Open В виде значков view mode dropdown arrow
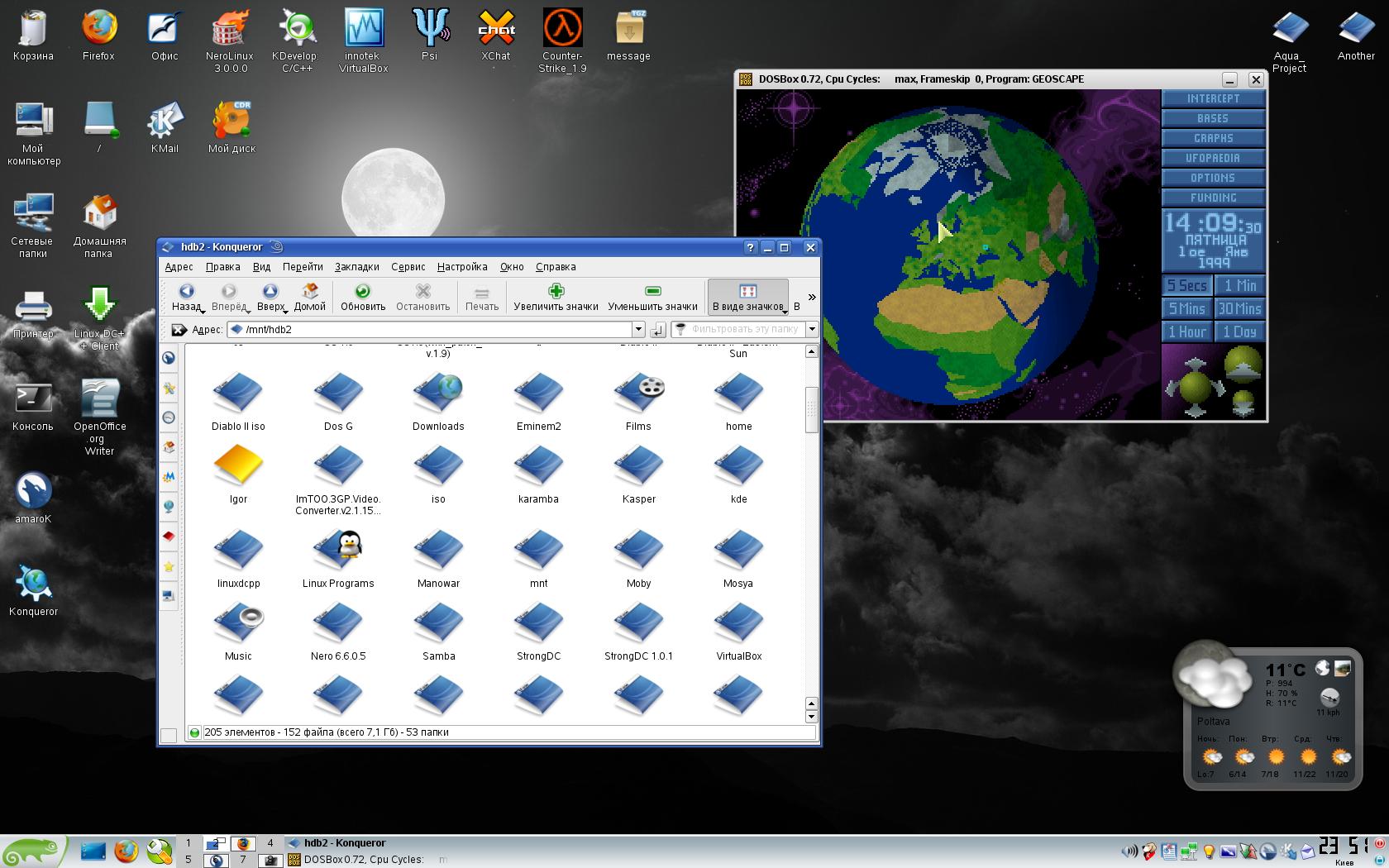1389x868 pixels. 785,311
